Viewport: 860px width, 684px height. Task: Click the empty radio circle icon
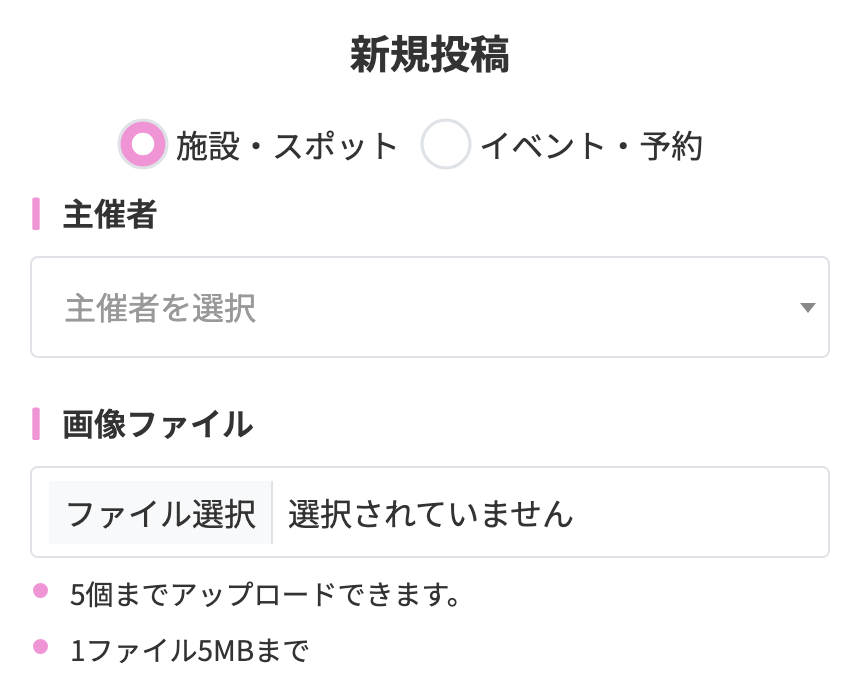446,145
